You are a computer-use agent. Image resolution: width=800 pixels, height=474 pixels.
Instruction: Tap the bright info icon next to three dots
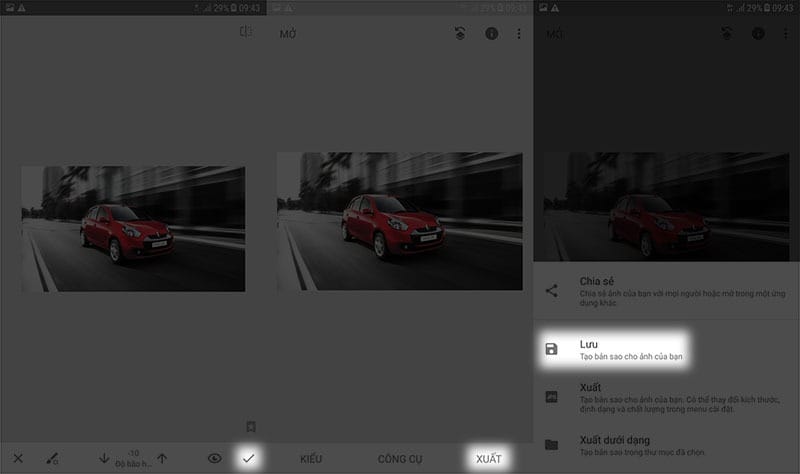pyautogui.click(x=491, y=34)
